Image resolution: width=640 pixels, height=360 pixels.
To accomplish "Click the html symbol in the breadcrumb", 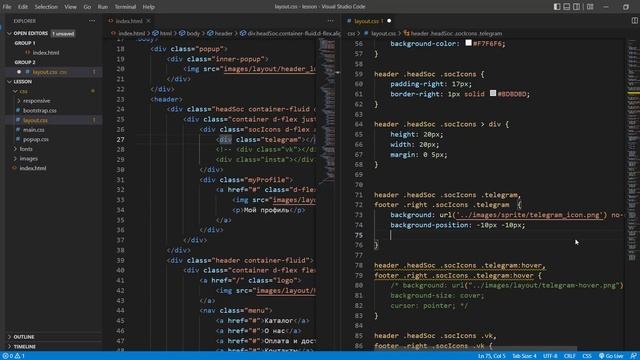I will (x=162, y=33).
